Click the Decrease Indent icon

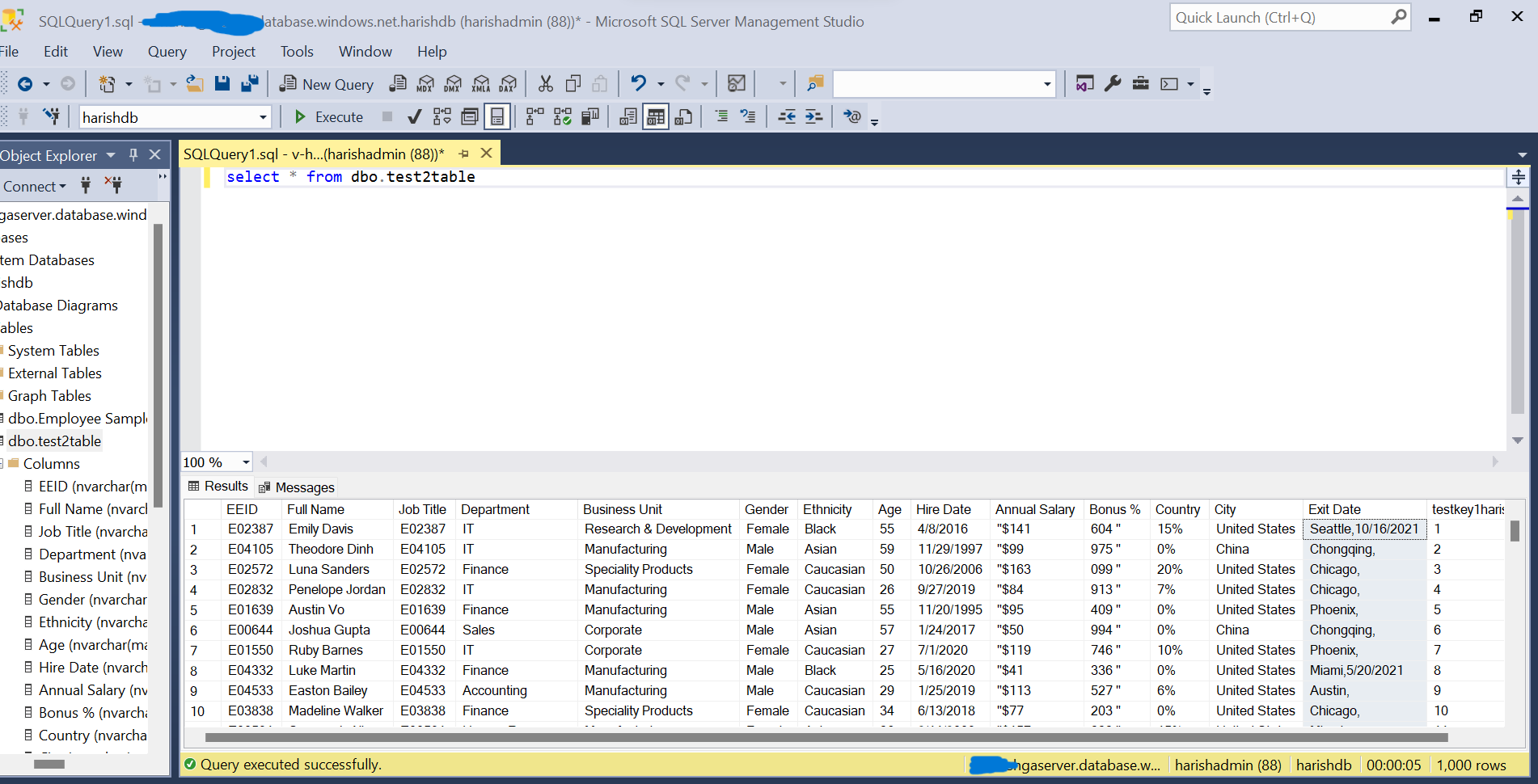pos(787,117)
